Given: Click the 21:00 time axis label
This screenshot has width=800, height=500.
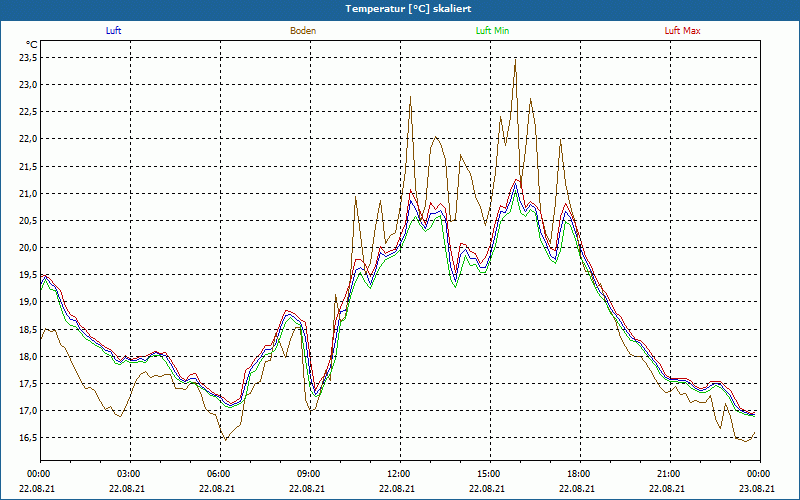Looking at the screenshot, I should pyautogui.click(x=670, y=473).
